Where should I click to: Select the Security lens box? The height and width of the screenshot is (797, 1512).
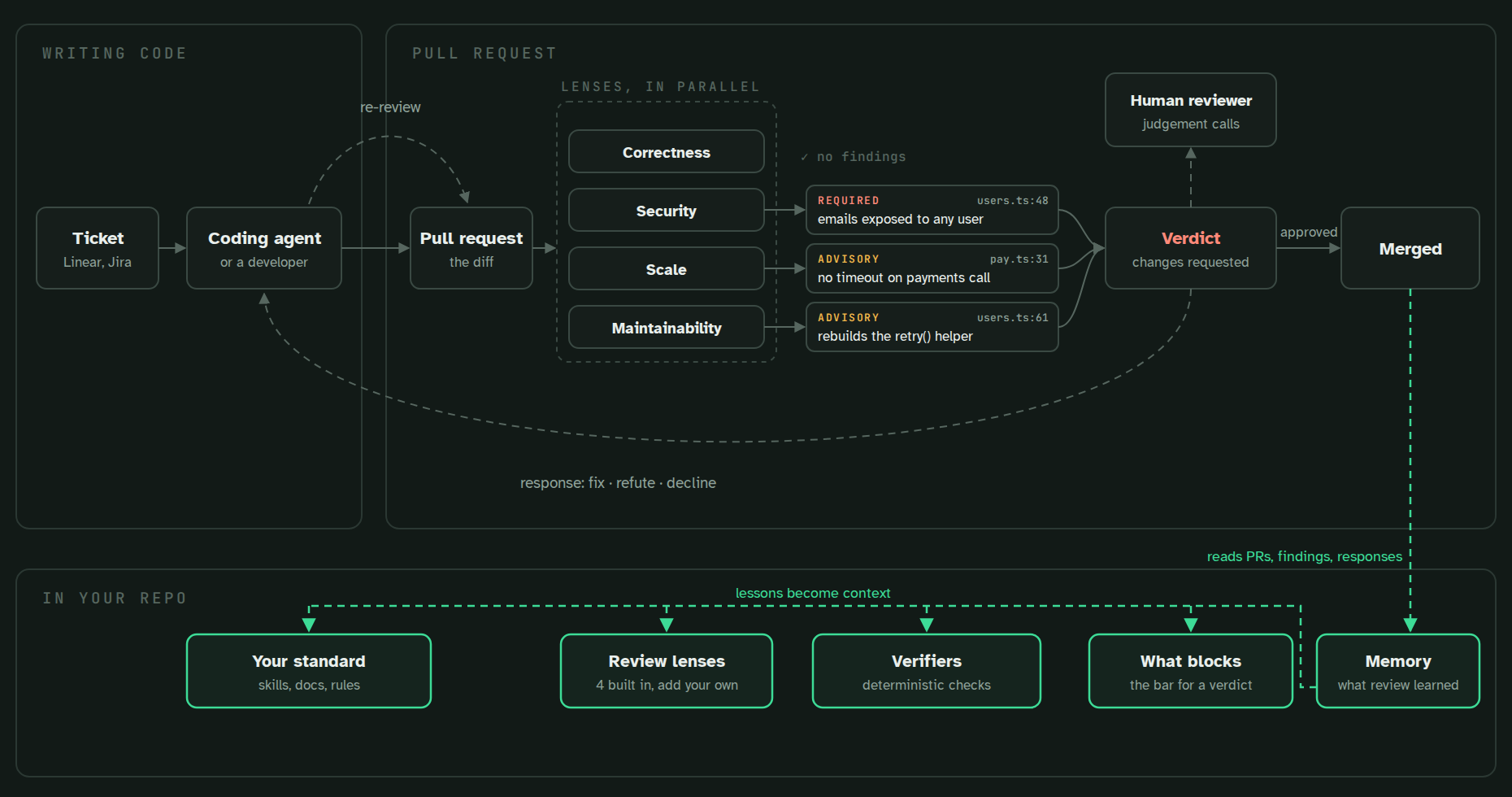click(667, 211)
